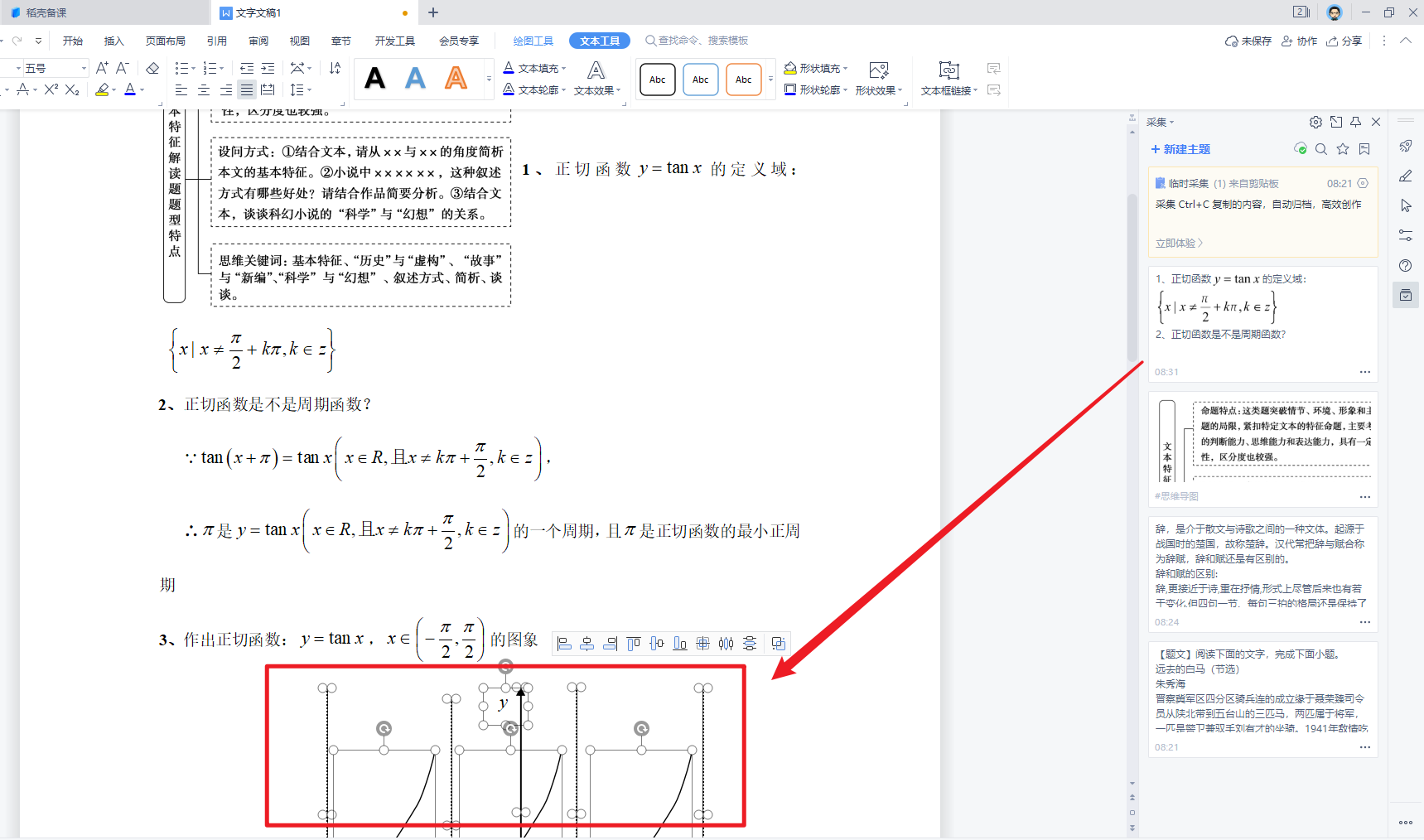The width and height of the screenshot is (1424, 840).
Task: Click the text sort icon
Action: point(335,68)
